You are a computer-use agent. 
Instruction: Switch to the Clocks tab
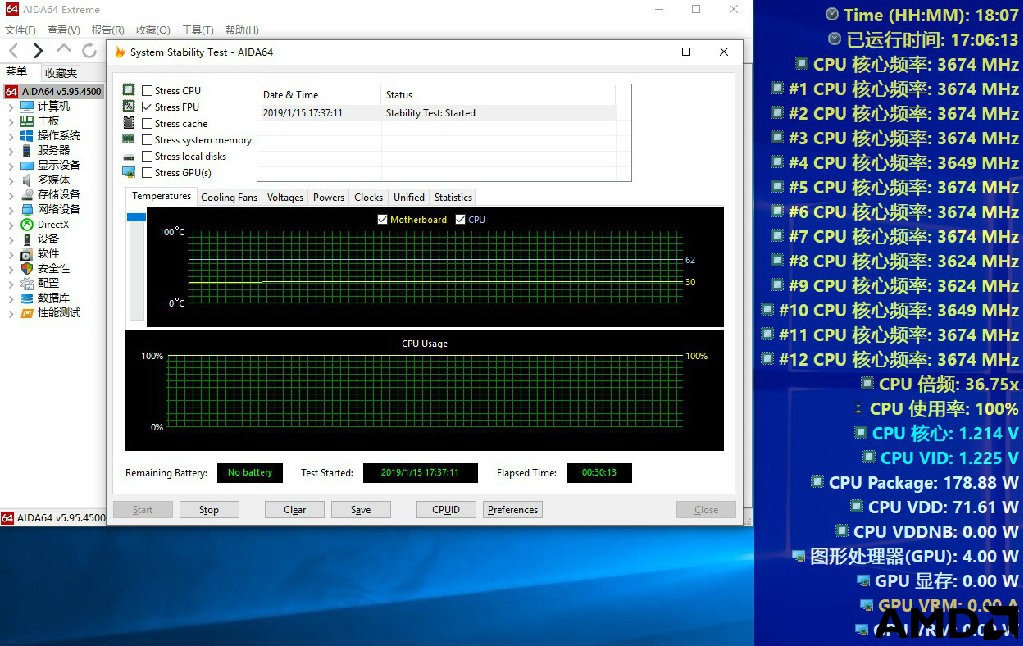click(369, 197)
